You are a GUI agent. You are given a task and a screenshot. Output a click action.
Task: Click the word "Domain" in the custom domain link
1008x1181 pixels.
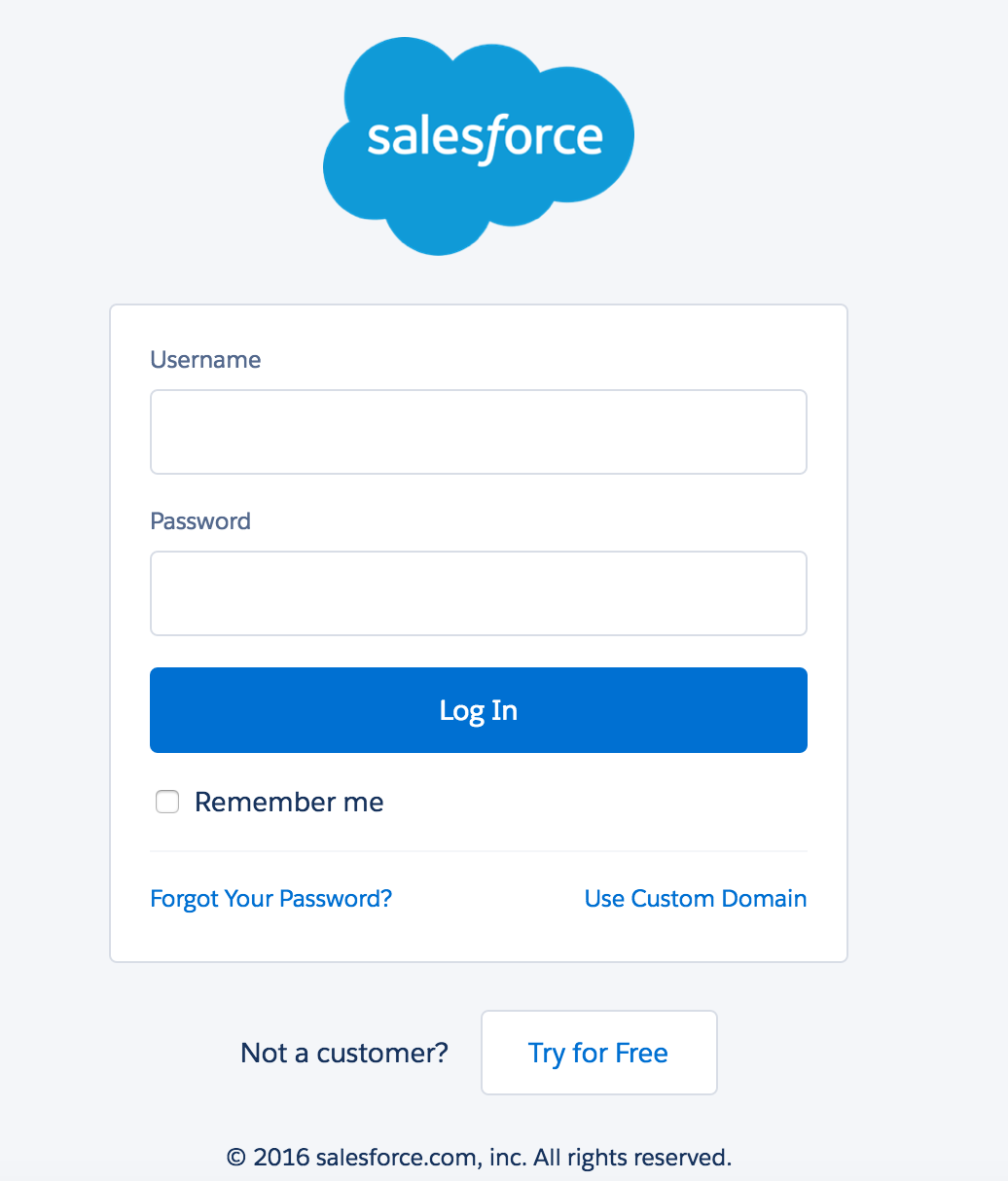764,898
